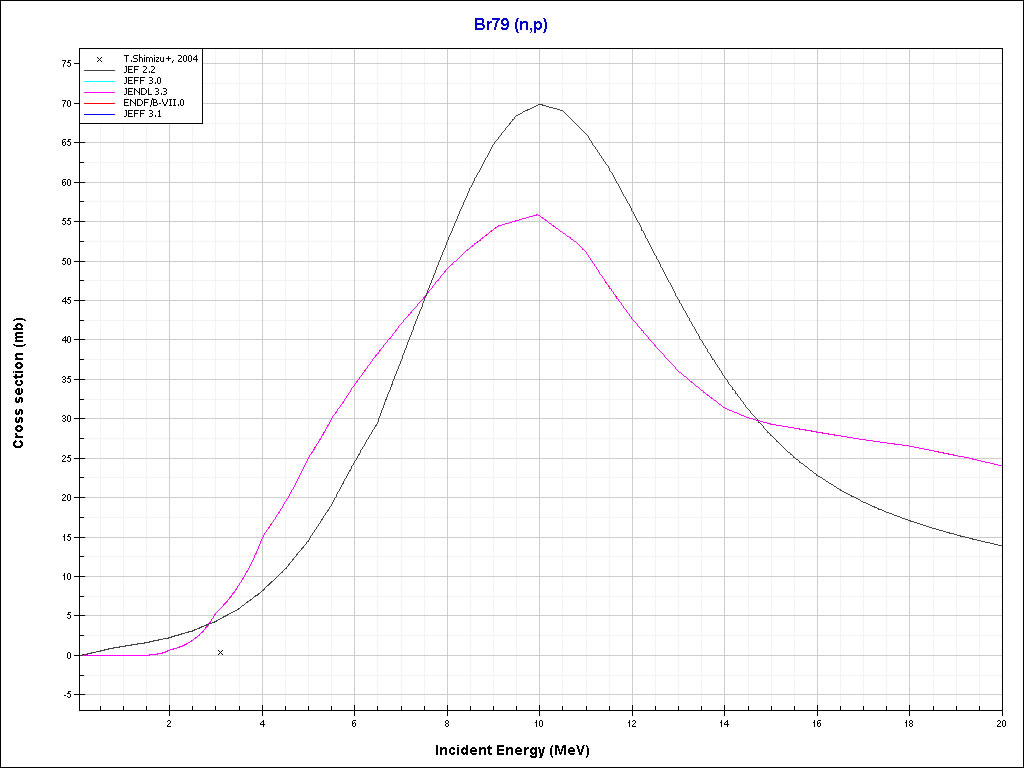
Task: Click the magenta curve's right end at 20 MeV
Action: tap(1001, 465)
